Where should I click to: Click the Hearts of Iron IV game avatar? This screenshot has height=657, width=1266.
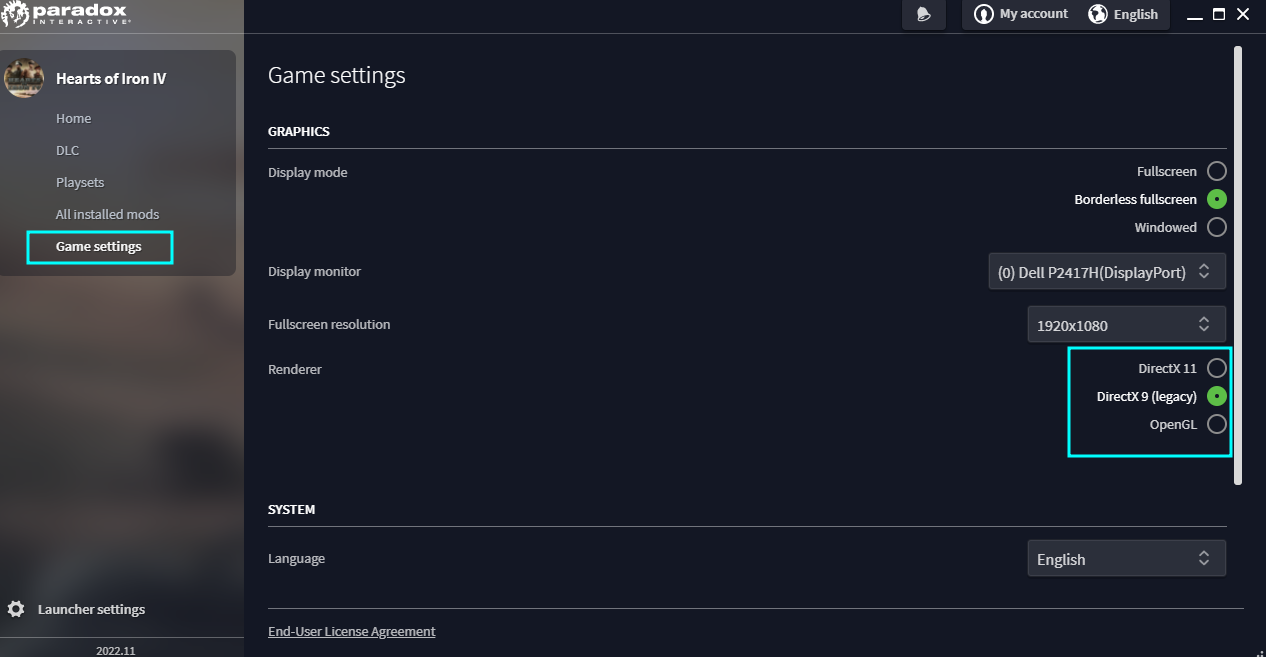(24, 78)
